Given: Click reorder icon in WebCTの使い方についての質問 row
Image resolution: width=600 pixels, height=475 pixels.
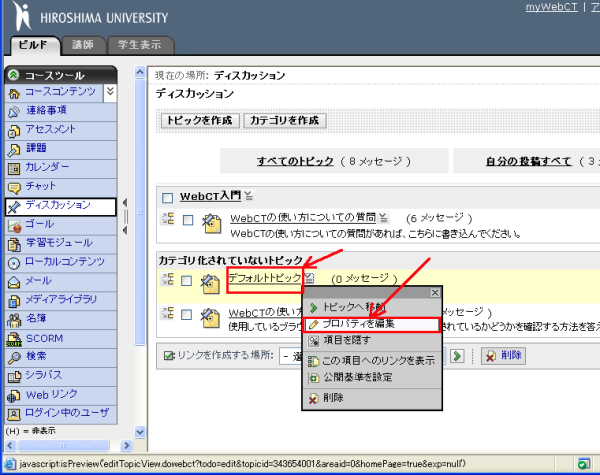Looking at the screenshot, I should pos(167,219).
